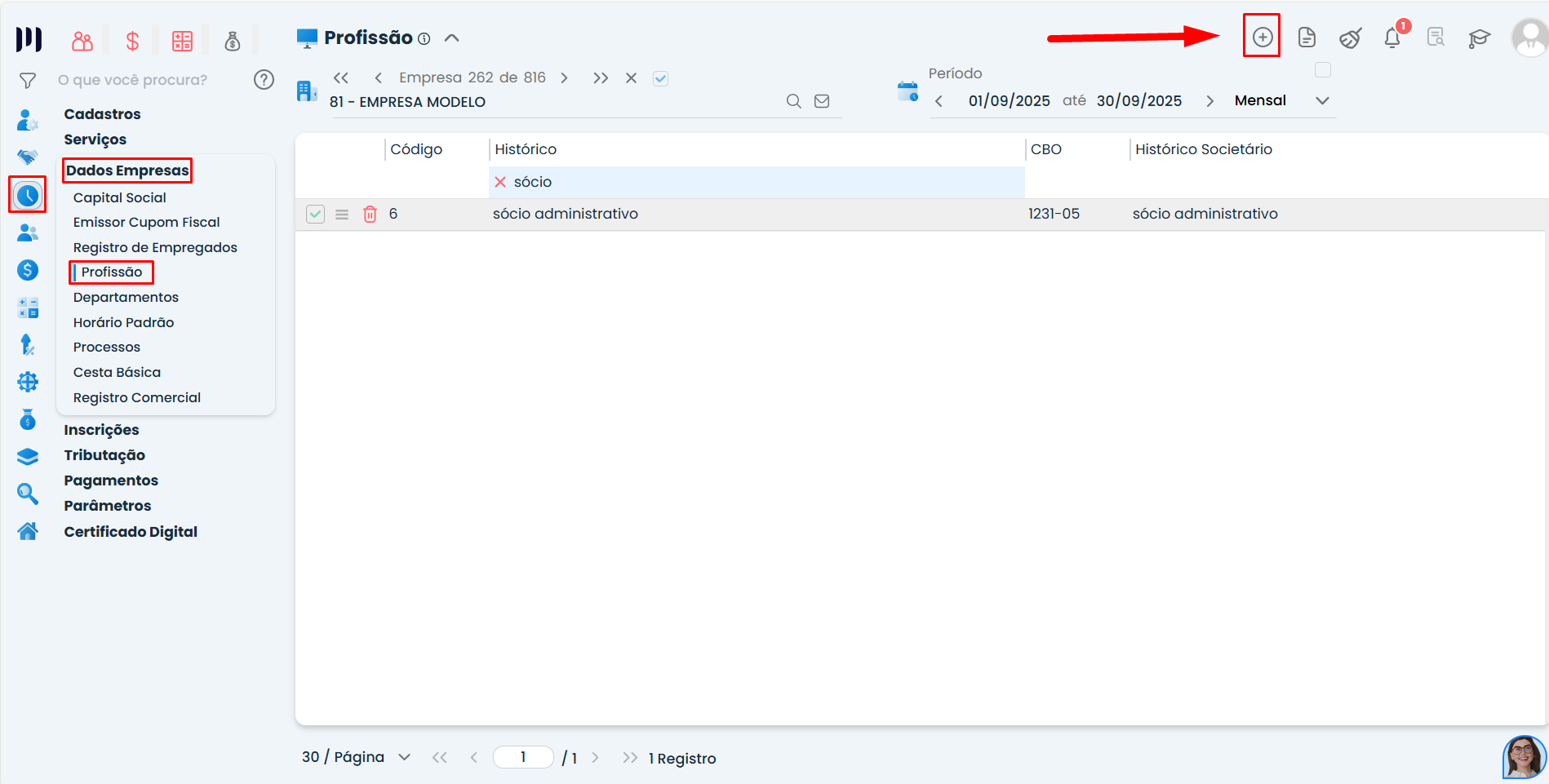Click the page number input field
This screenshot has width=1549, height=784.
point(523,757)
